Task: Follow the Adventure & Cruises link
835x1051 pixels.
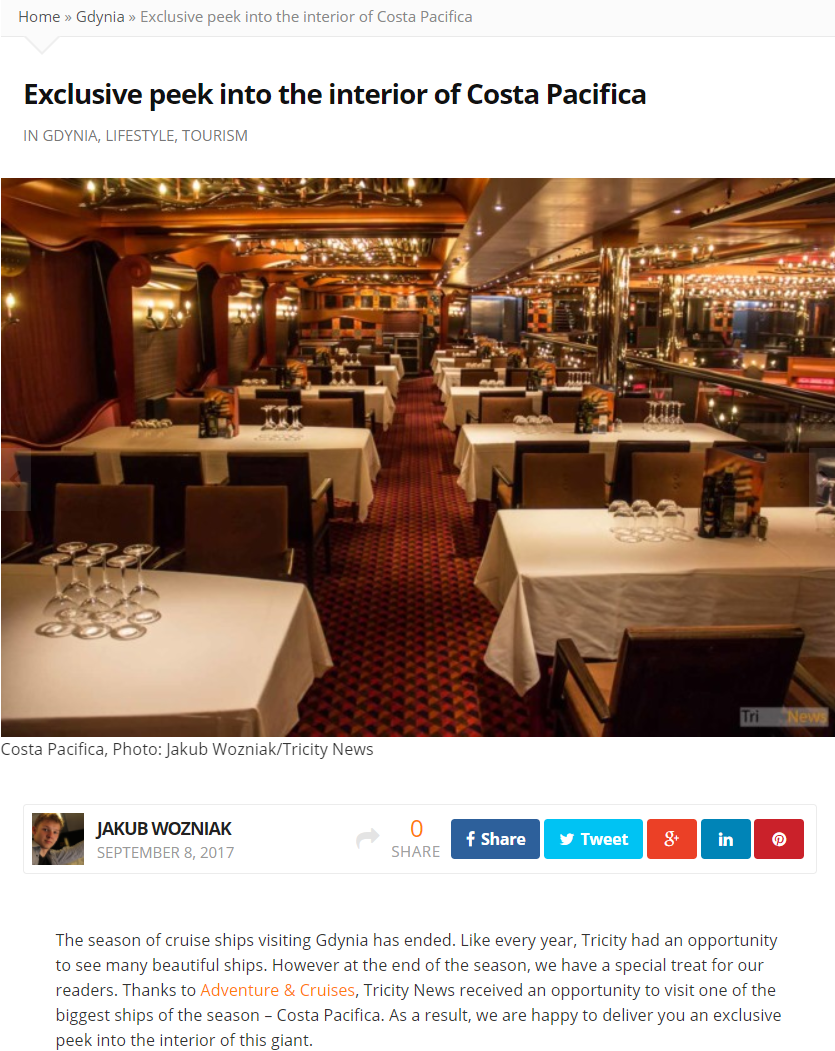Action: coord(277,990)
